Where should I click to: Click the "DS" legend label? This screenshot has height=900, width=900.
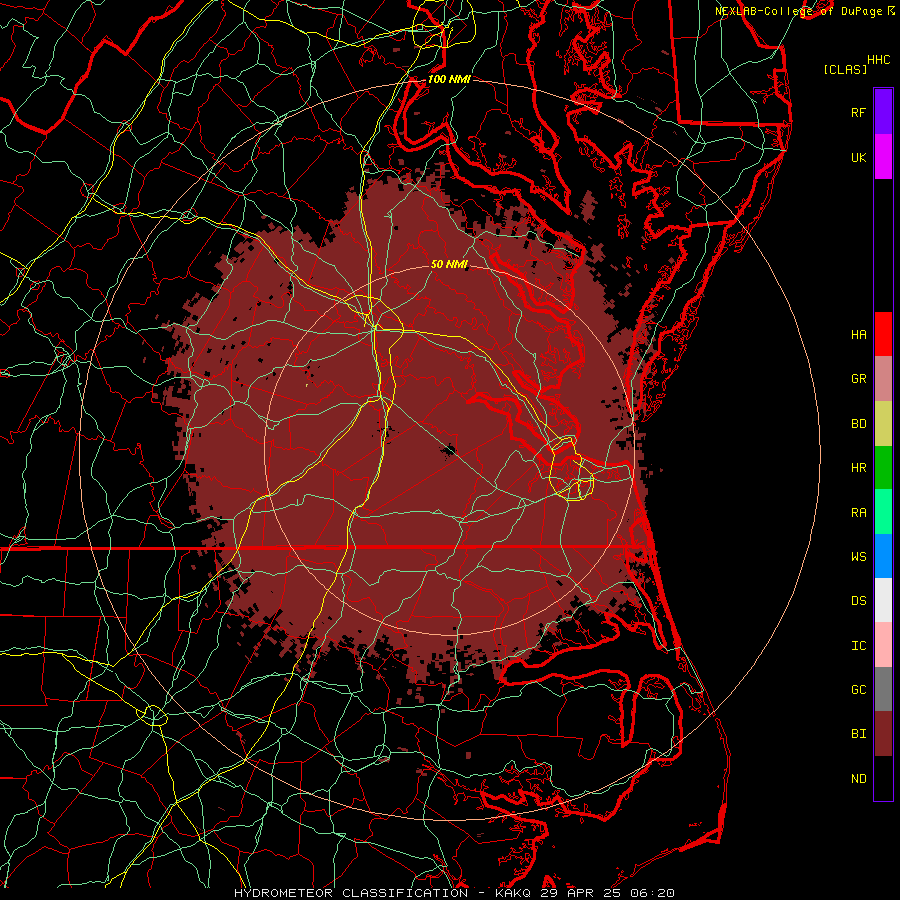pyautogui.click(x=858, y=600)
